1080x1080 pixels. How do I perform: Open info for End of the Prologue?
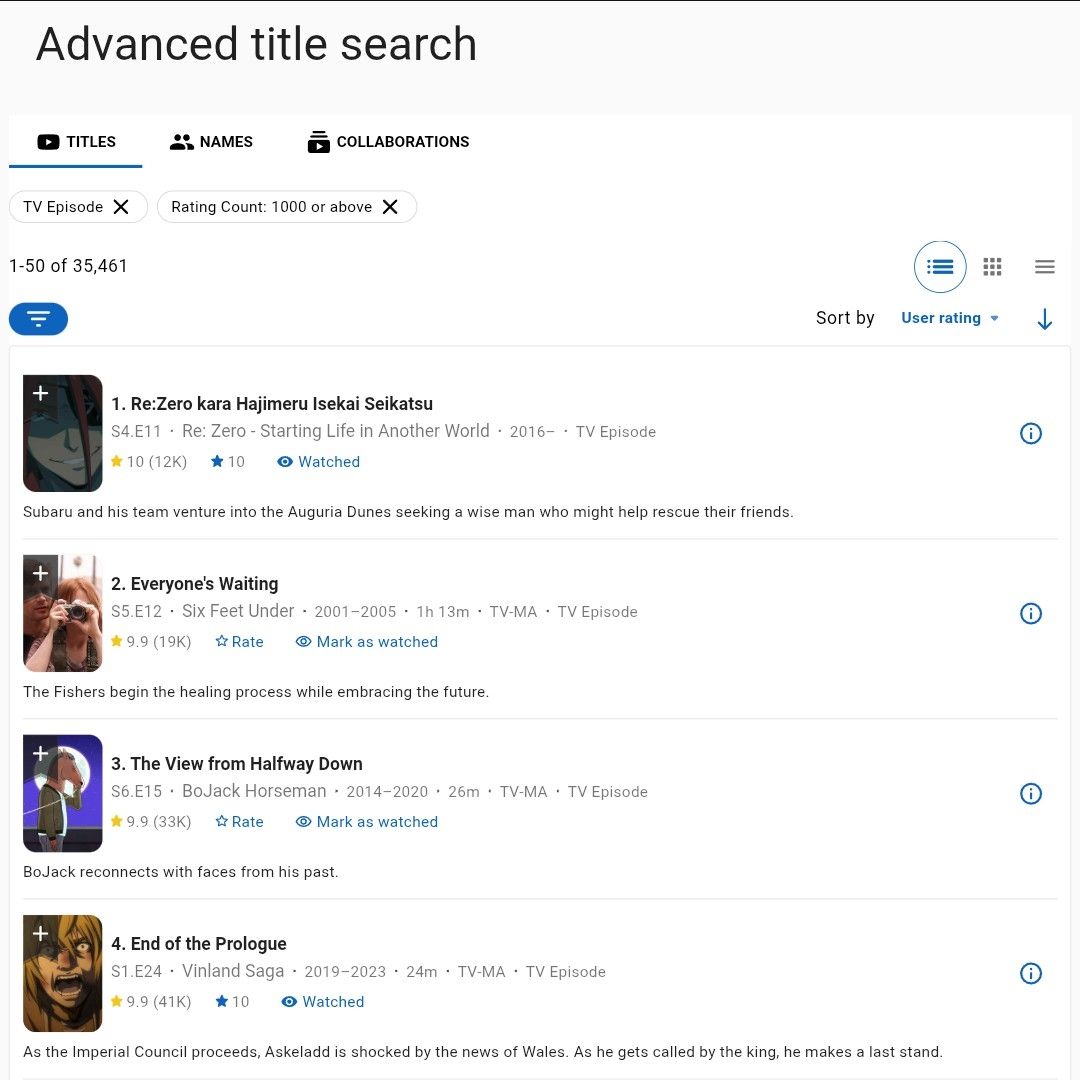(1030, 973)
